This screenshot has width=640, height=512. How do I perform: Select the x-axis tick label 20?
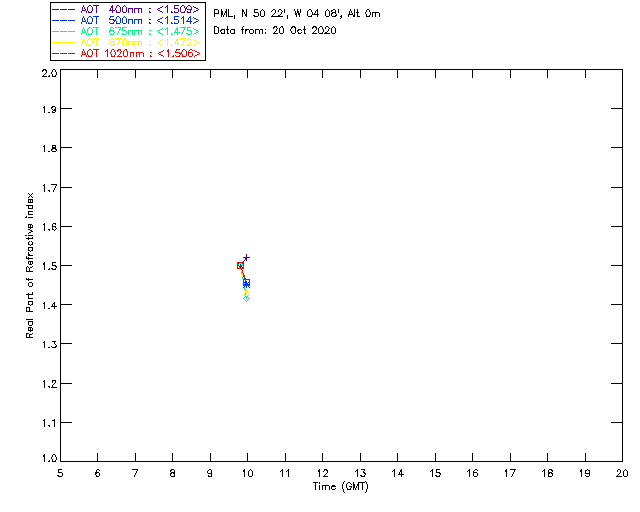622,473
